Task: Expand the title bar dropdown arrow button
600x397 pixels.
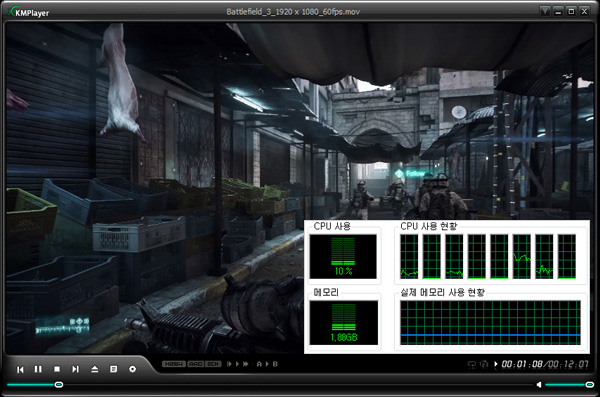Action: point(545,11)
